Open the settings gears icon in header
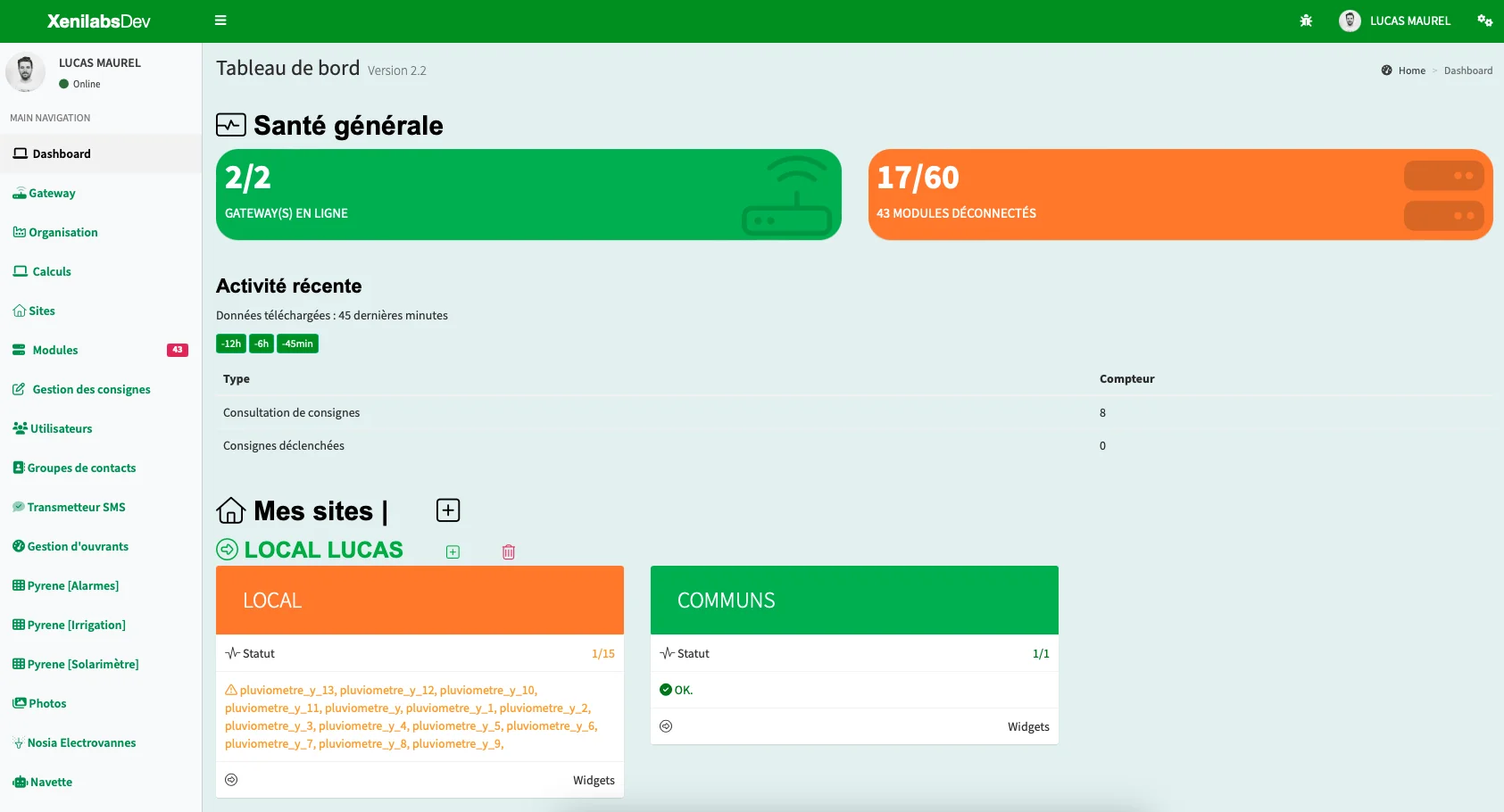This screenshot has height=812, width=1504. [x=1484, y=21]
